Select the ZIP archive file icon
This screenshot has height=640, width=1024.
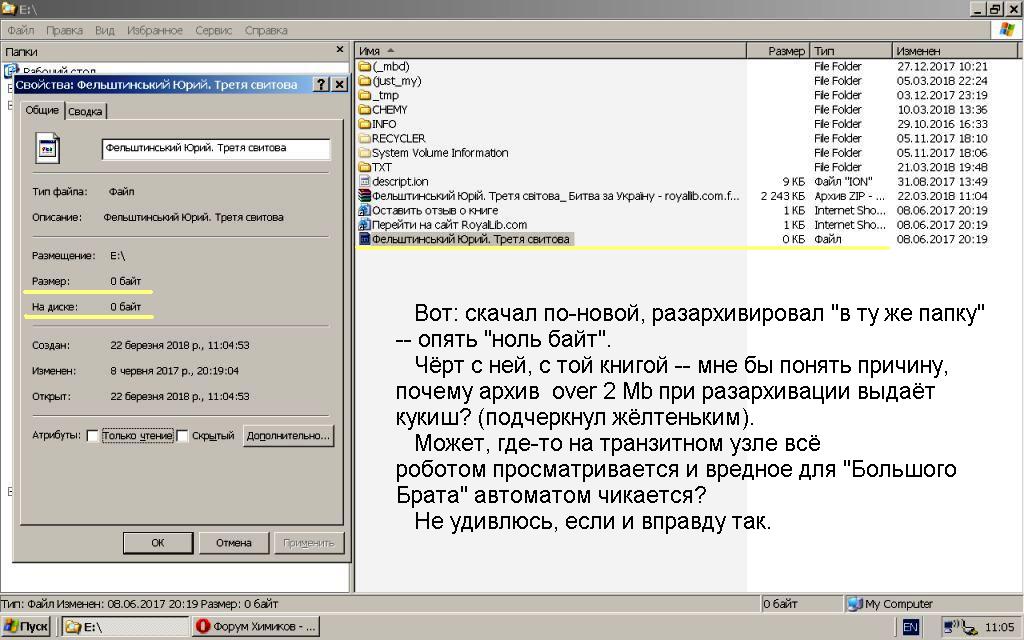coord(364,196)
